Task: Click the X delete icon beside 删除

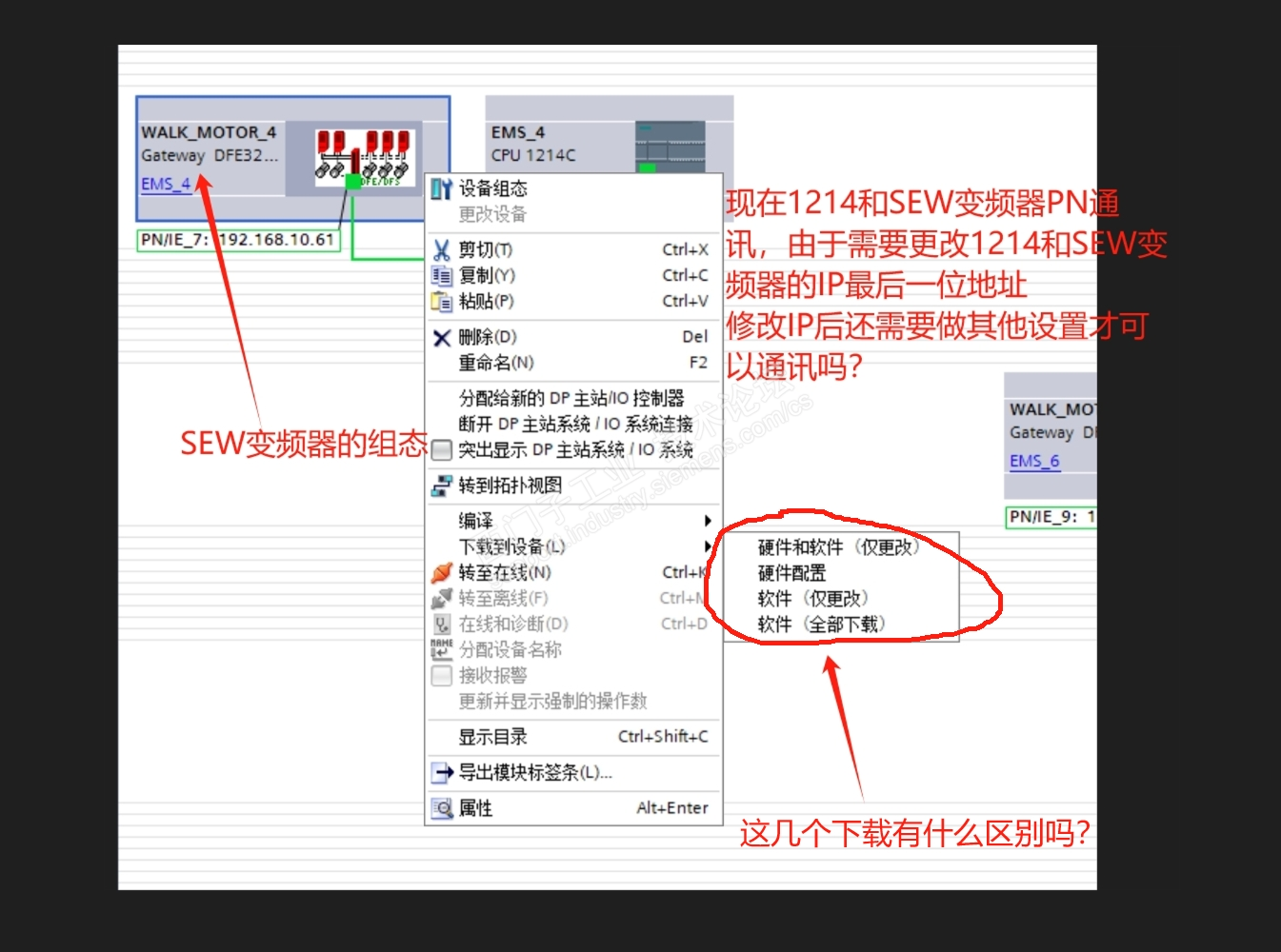Action: click(x=441, y=338)
